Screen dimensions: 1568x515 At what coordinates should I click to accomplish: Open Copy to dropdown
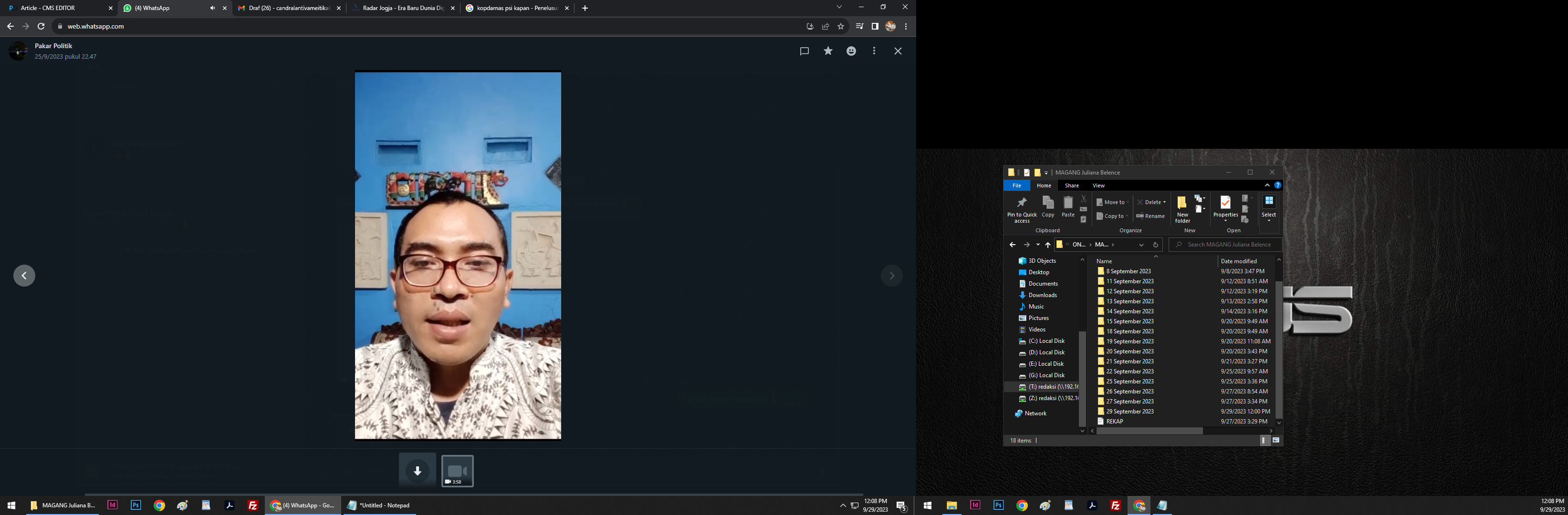(x=1112, y=216)
